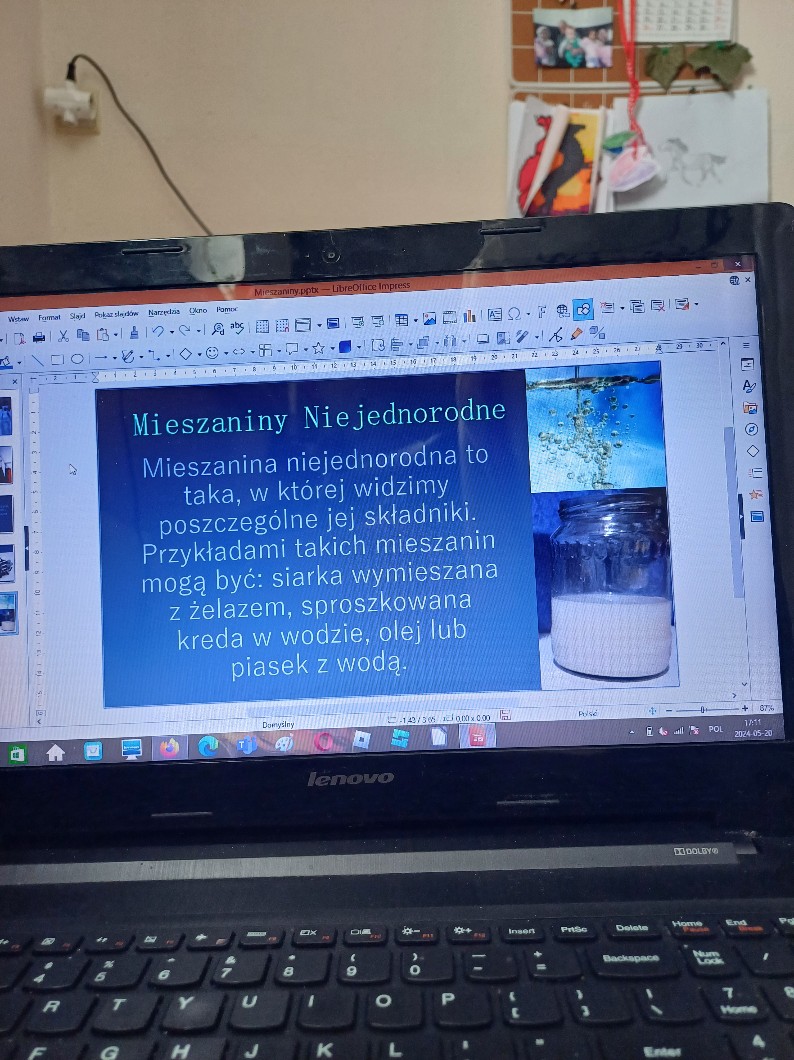Click the slide title 'Mieszaniny Niejednorodne'
This screenshot has height=1060, width=794.
pyautogui.click(x=318, y=416)
